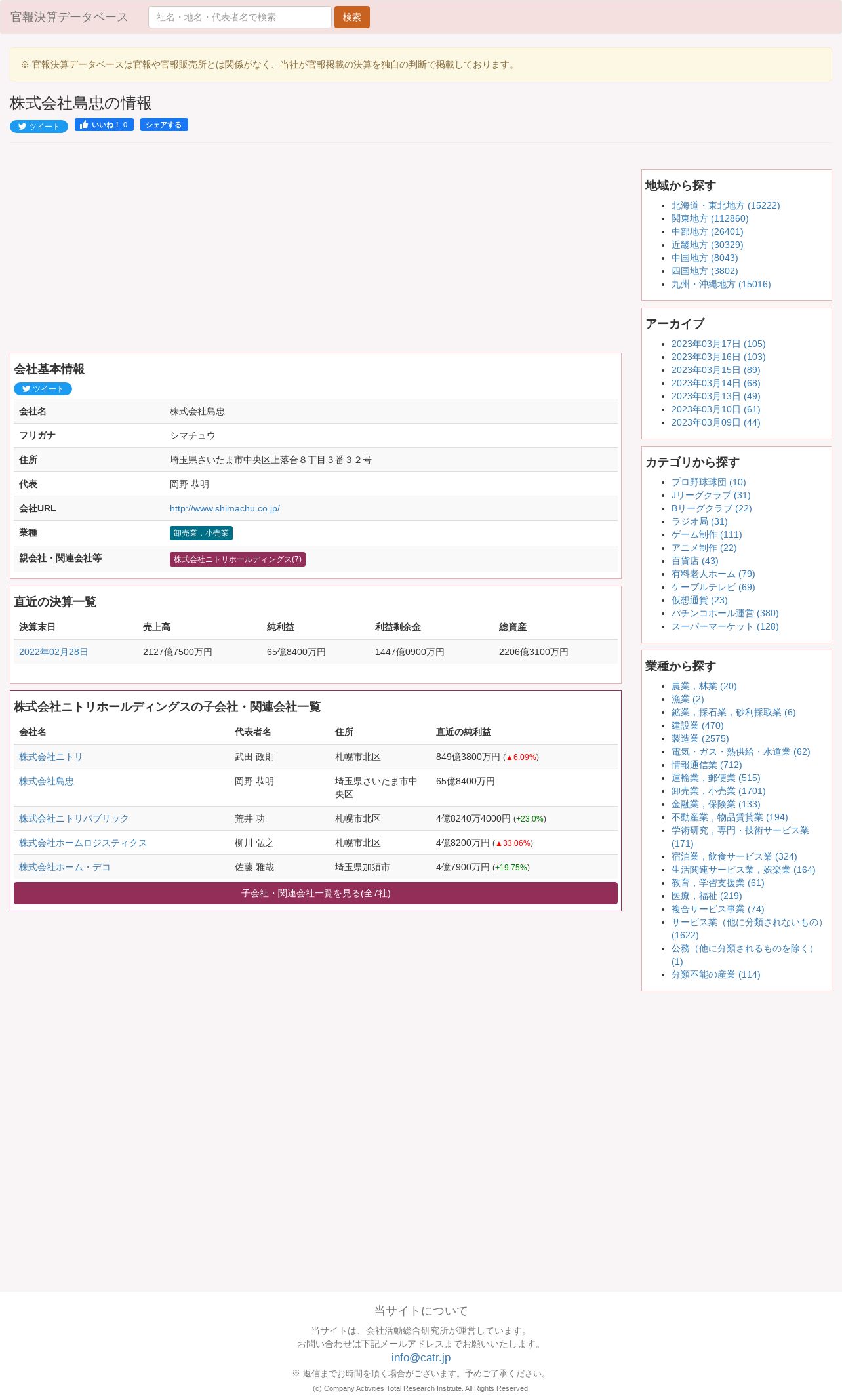Screen dimensions: 842x1400
Task: Click the シェアする button
Action: coord(164,125)
